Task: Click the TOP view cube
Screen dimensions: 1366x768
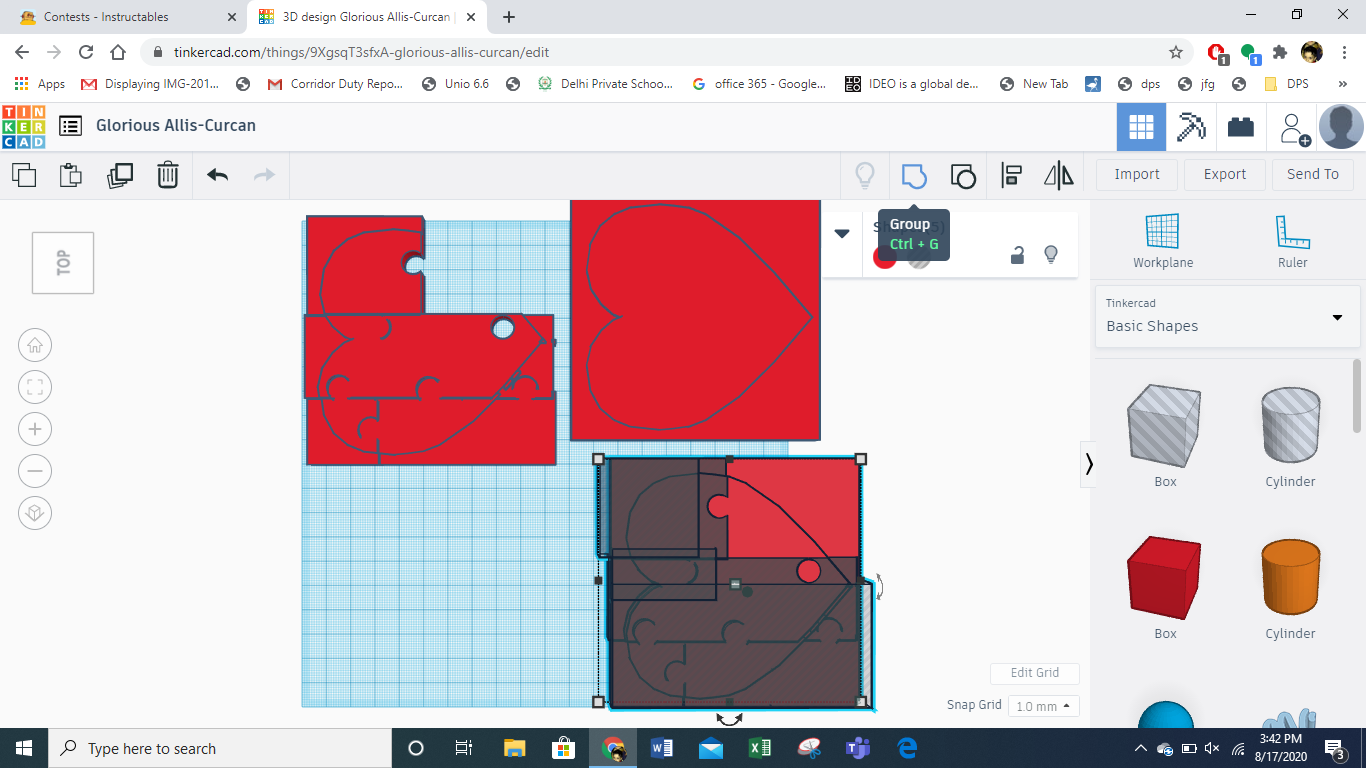Action: (63, 263)
